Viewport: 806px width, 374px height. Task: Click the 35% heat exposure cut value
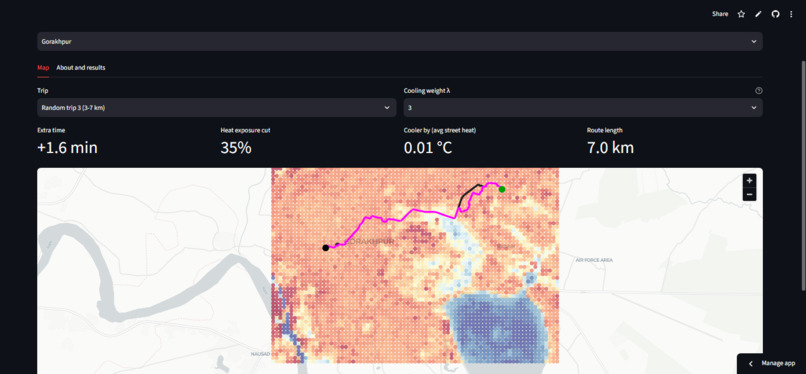point(236,148)
